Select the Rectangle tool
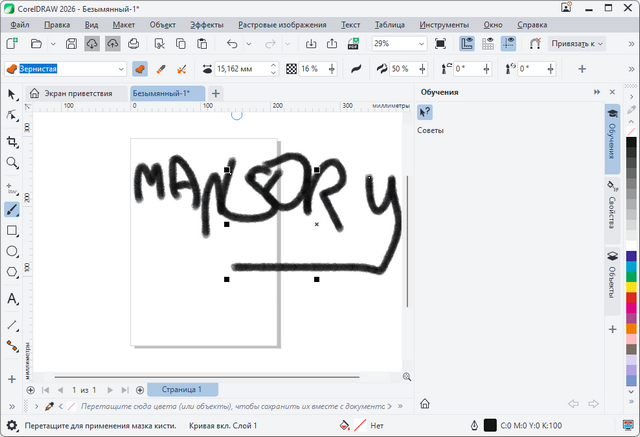This screenshot has width=640, height=437. [12, 231]
